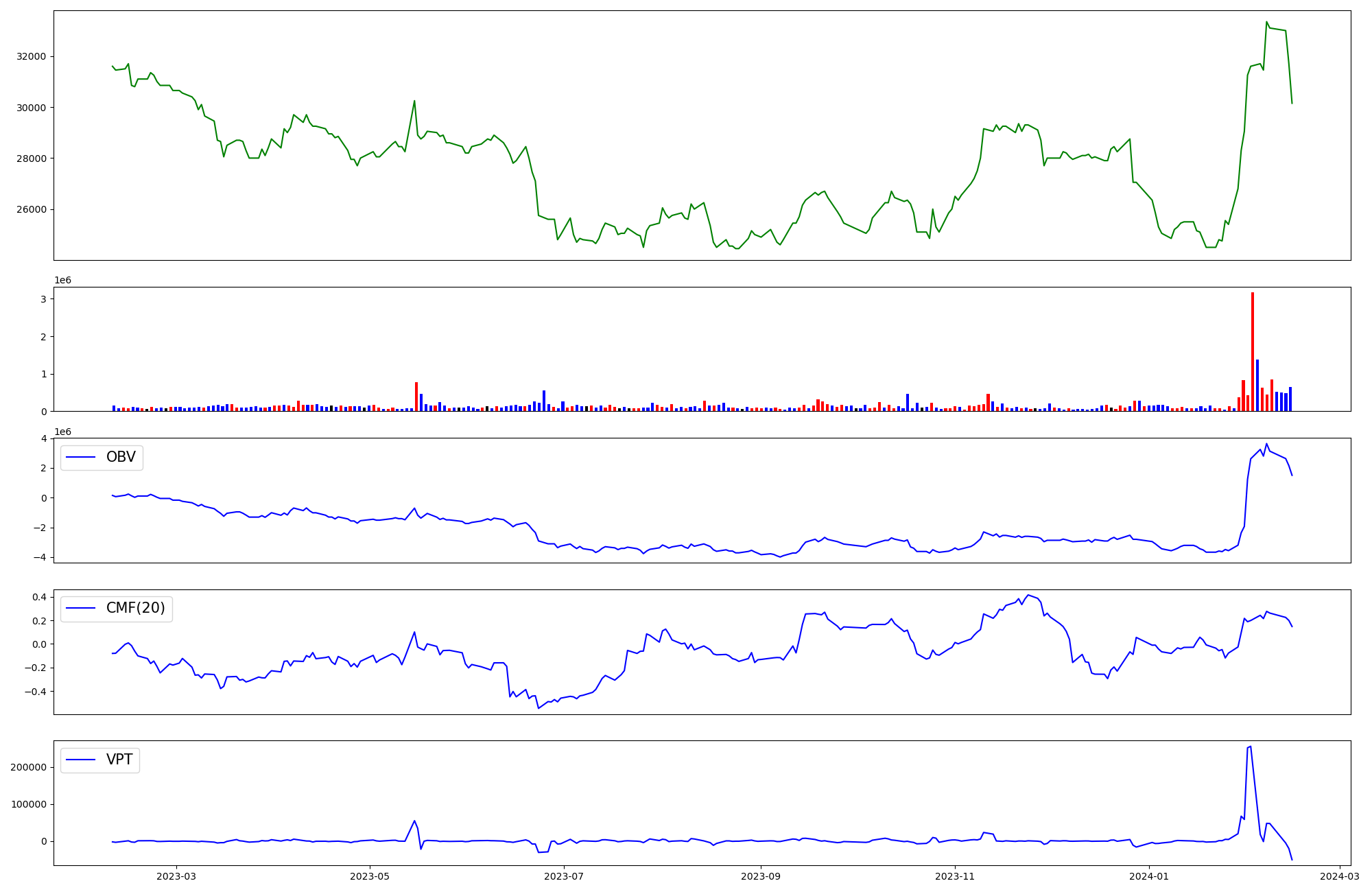The image size is (1372, 892).
Task: Click the 1e6 multiplier above the volume chart
Action: click(x=62, y=281)
